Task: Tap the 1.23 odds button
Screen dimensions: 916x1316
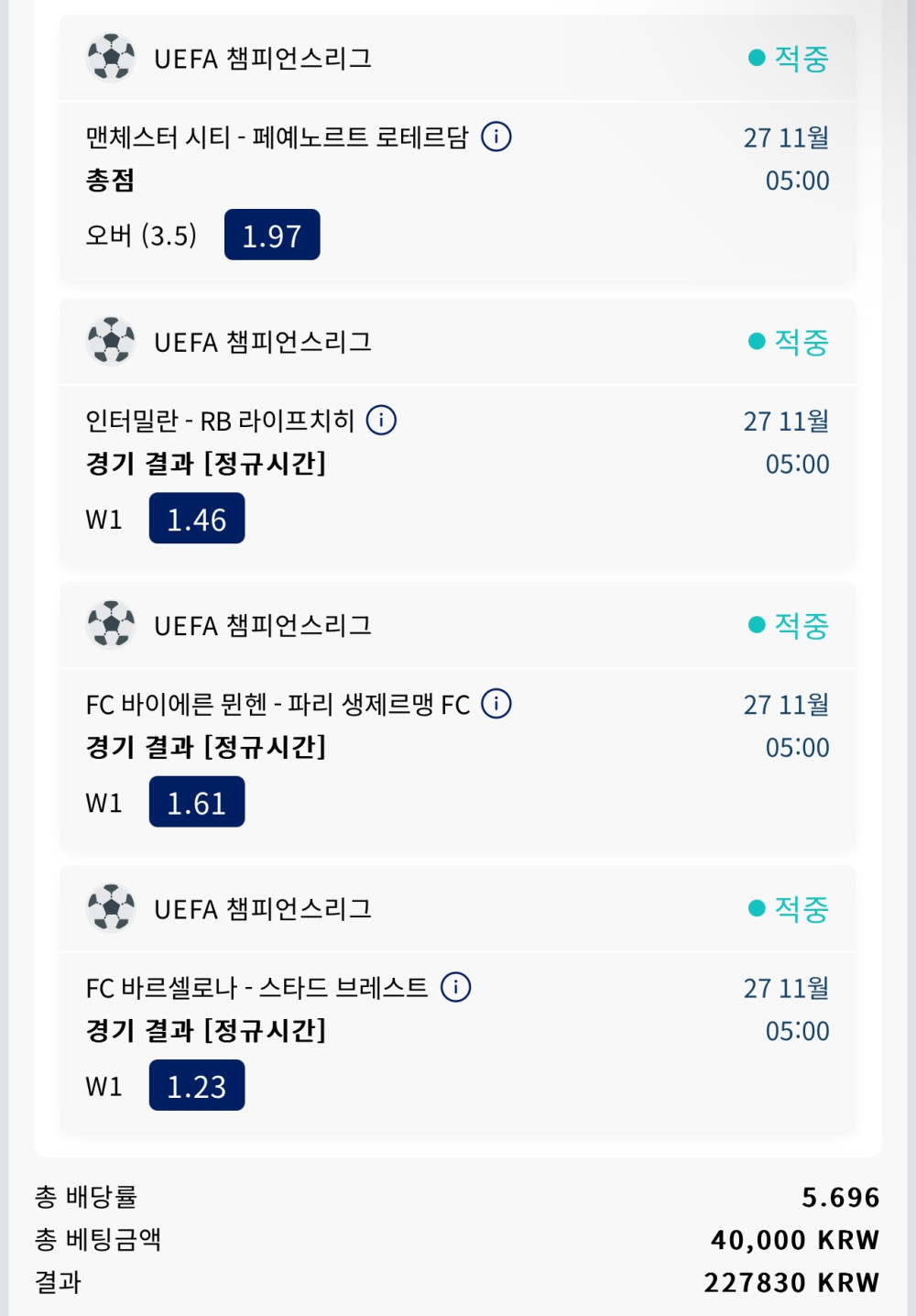Action: pos(197,1086)
